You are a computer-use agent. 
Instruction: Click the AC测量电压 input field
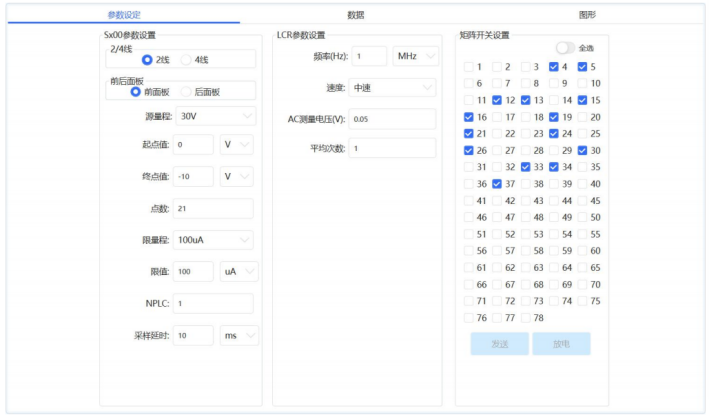392,119
